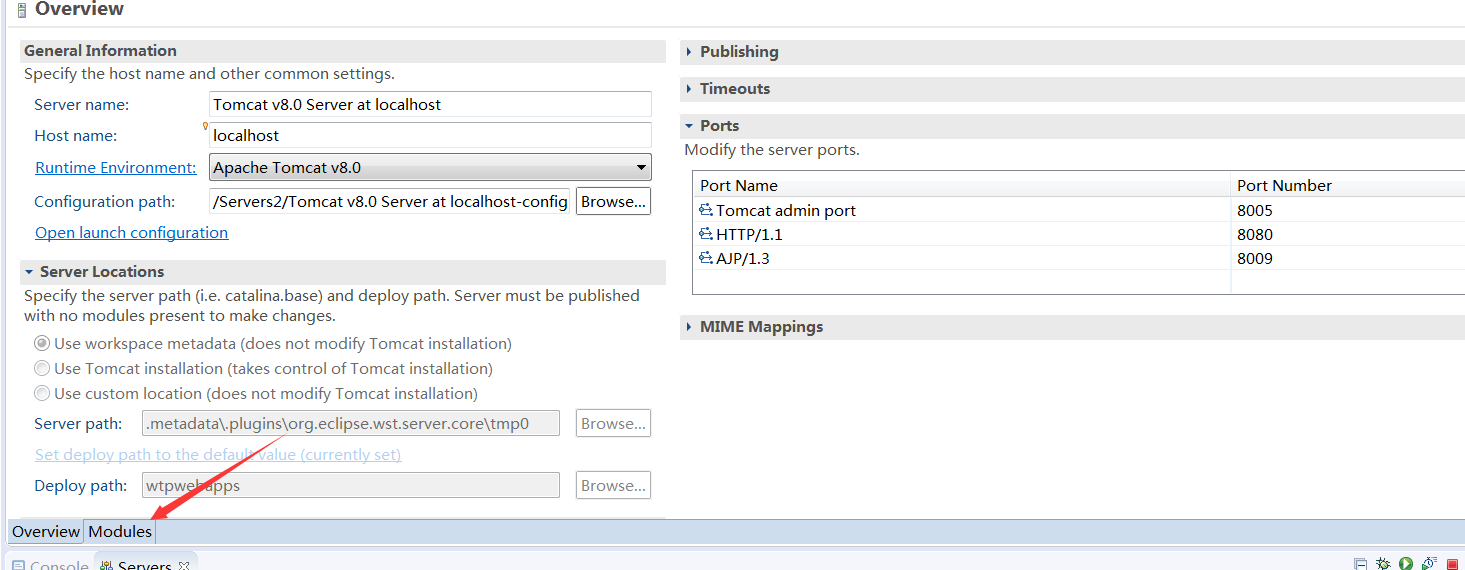The height and width of the screenshot is (570, 1465).
Task: Open the Runtime Environment link
Action: pyautogui.click(x=116, y=167)
